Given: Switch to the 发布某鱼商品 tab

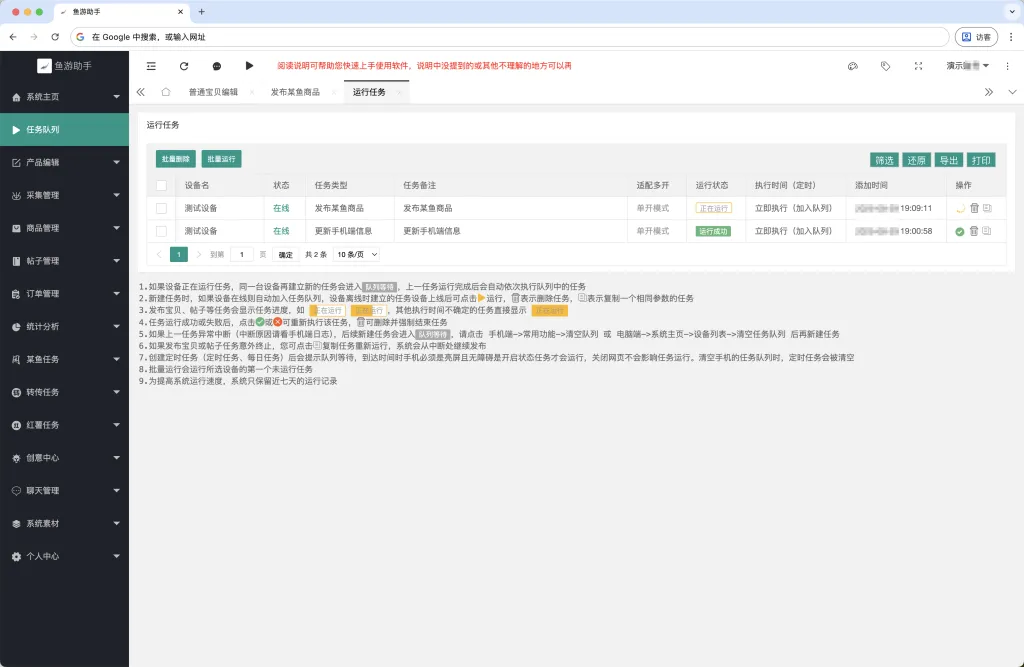Looking at the screenshot, I should tap(295, 92).
